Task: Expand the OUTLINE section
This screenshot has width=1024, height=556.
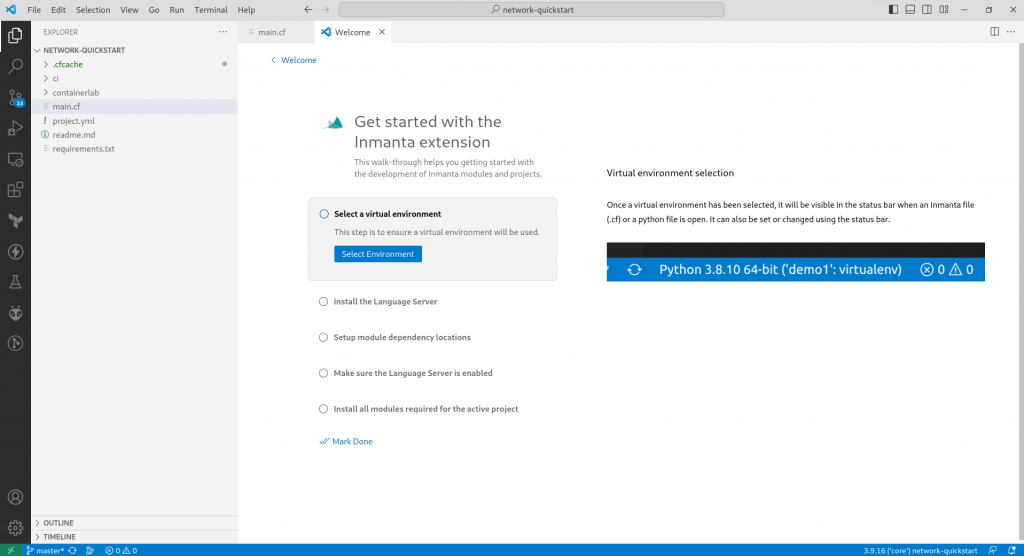Action: [134, 523]
